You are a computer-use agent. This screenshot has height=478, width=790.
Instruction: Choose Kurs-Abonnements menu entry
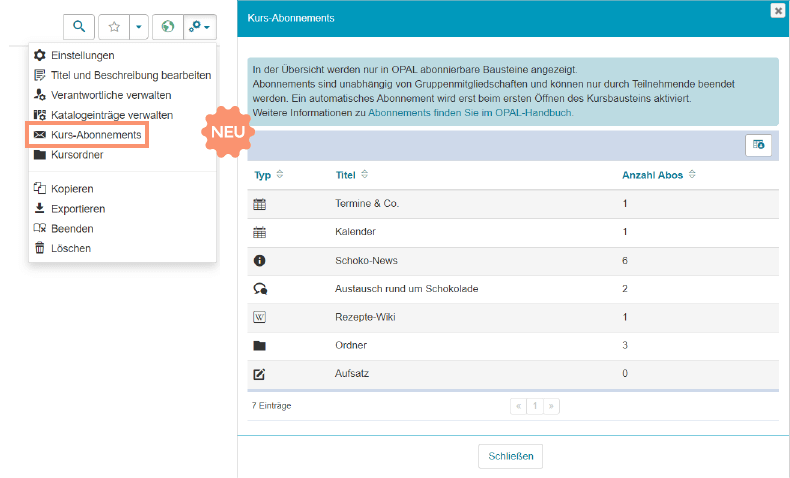[95, 134]
